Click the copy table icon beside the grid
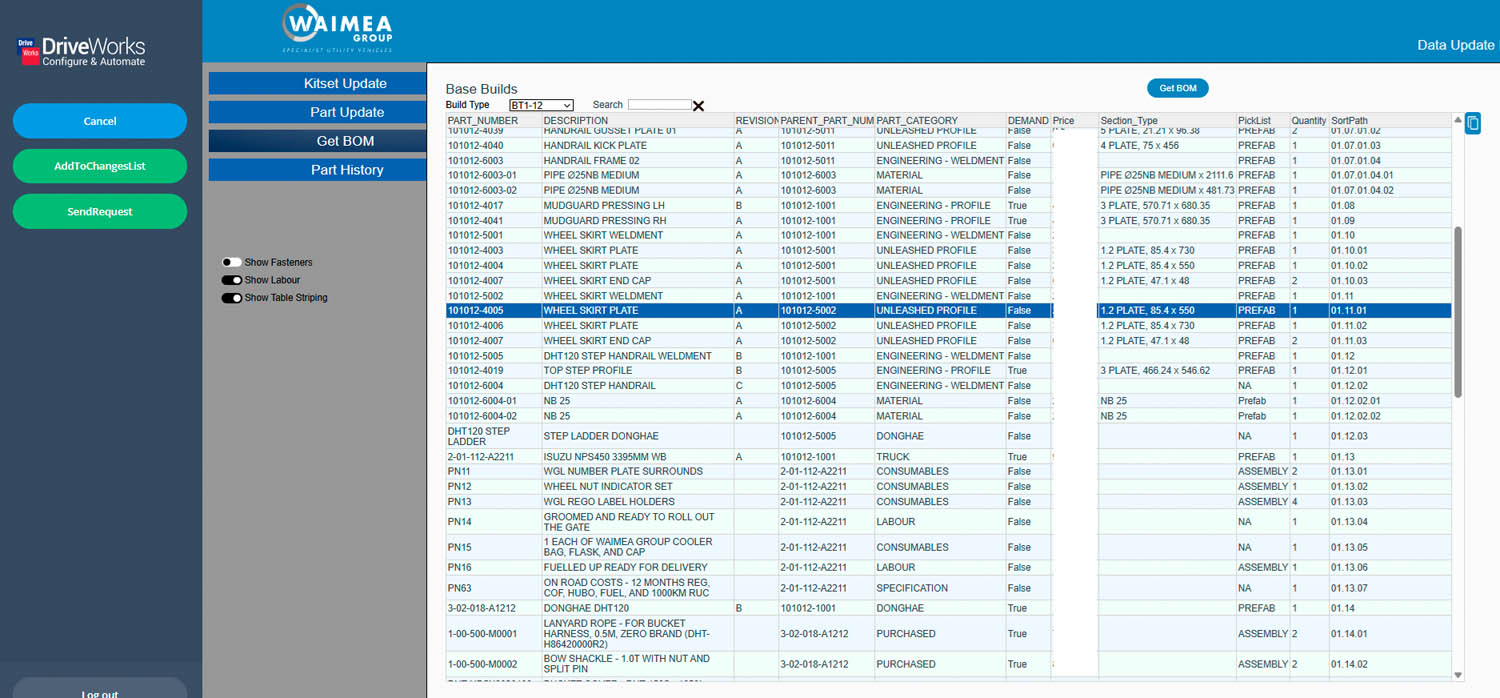Screen dimensions: 1500x698 tap(1472, 123)
